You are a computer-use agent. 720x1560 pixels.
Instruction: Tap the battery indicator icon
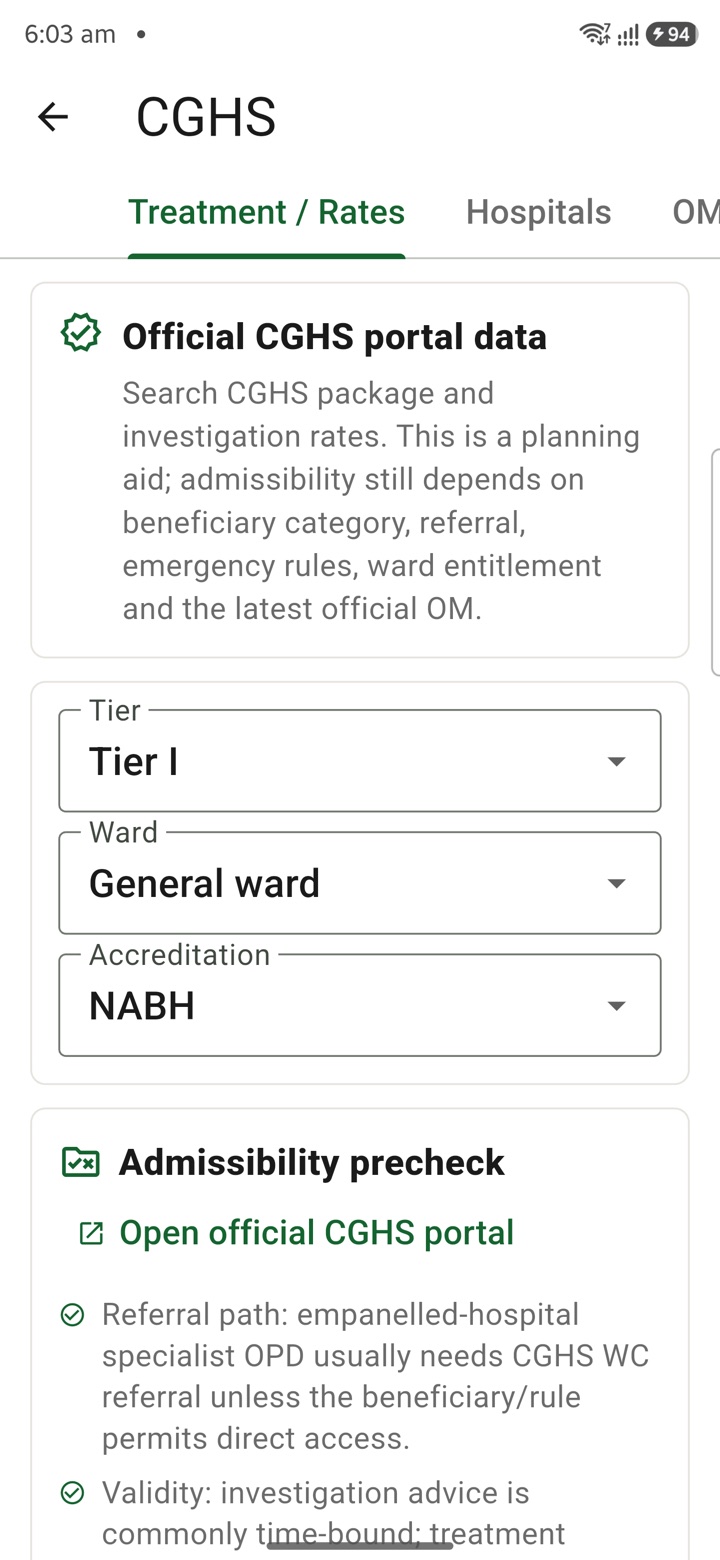[671, 34]
